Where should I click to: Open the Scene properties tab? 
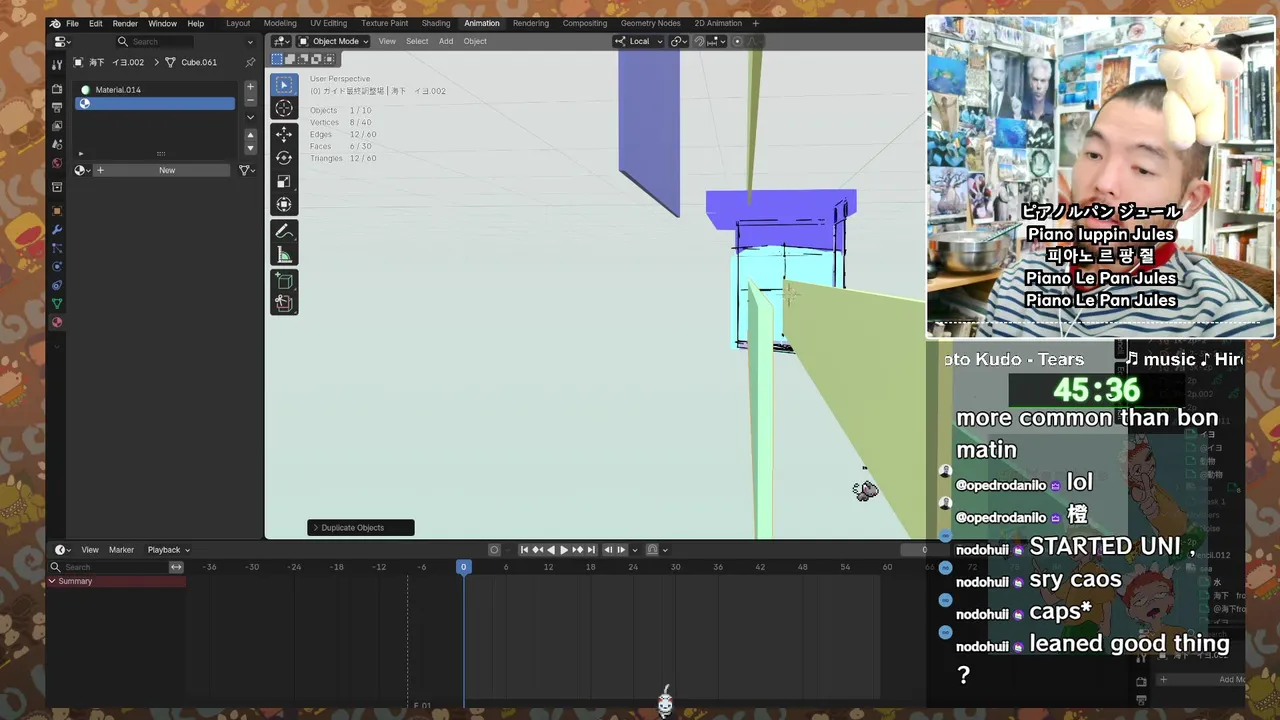pos(57,144)
